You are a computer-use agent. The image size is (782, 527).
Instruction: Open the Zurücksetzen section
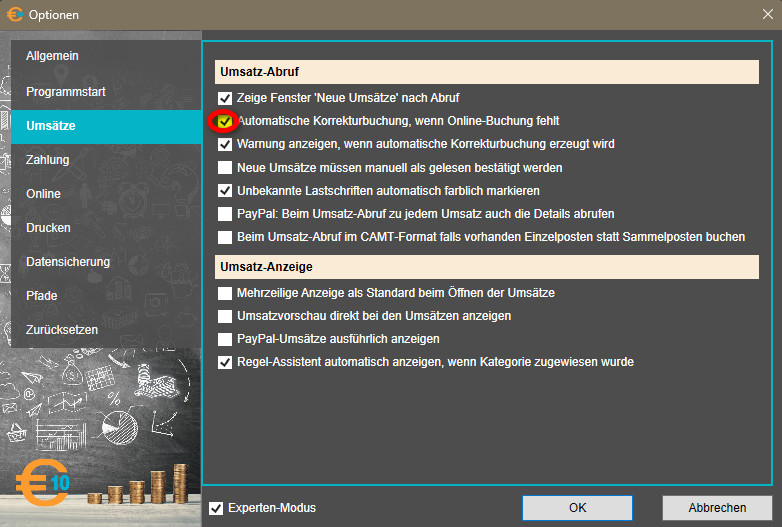click(x=62, y=330)
